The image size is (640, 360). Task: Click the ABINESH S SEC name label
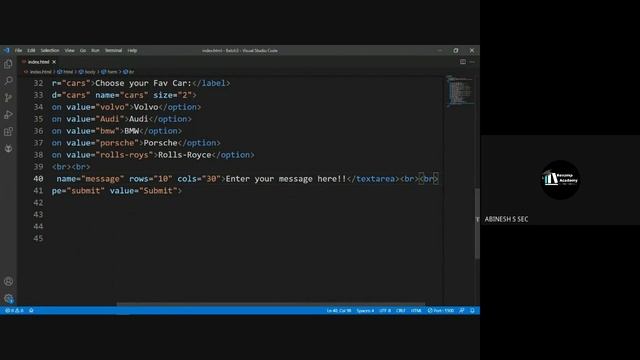click(x=506, y=219)
